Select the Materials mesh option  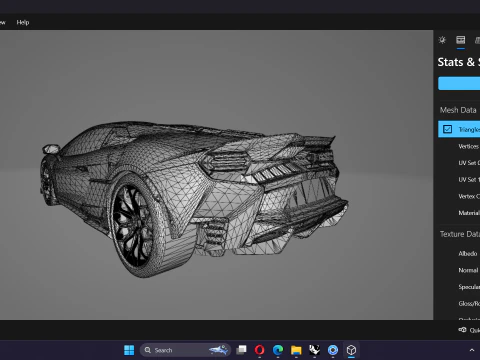click(469, 213)
